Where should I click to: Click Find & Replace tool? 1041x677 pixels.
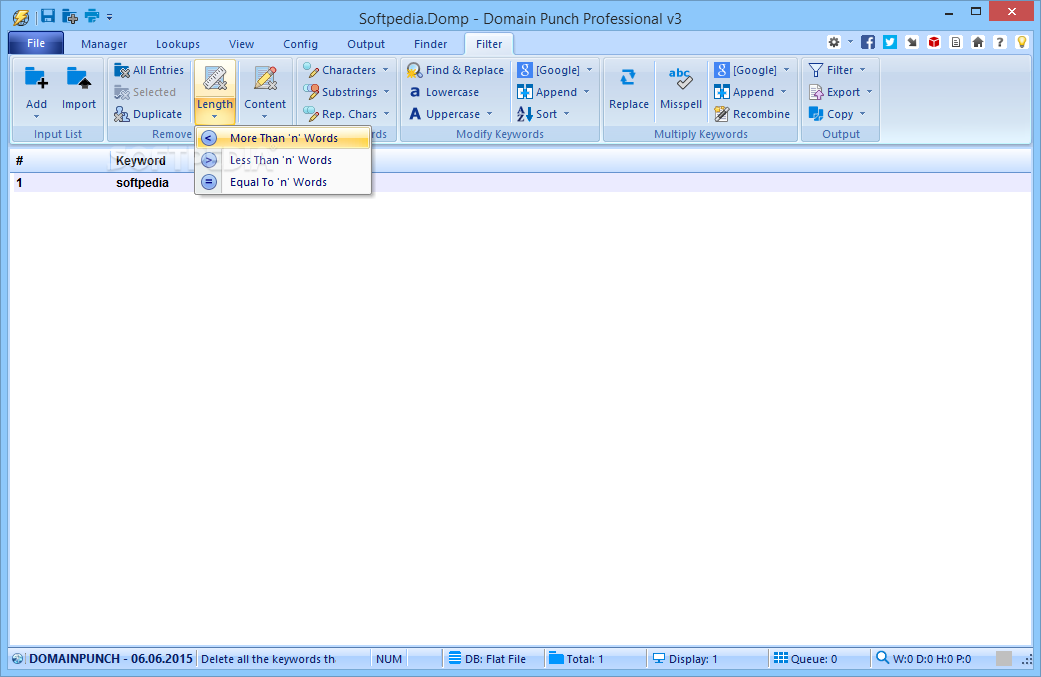pos(455,70)
